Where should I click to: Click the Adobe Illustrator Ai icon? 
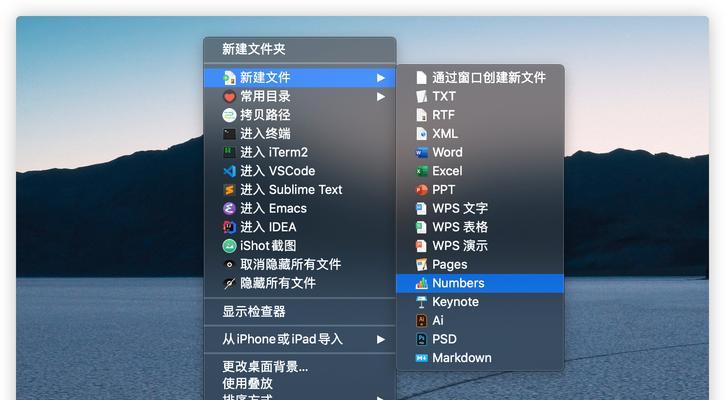coord(421,320)
